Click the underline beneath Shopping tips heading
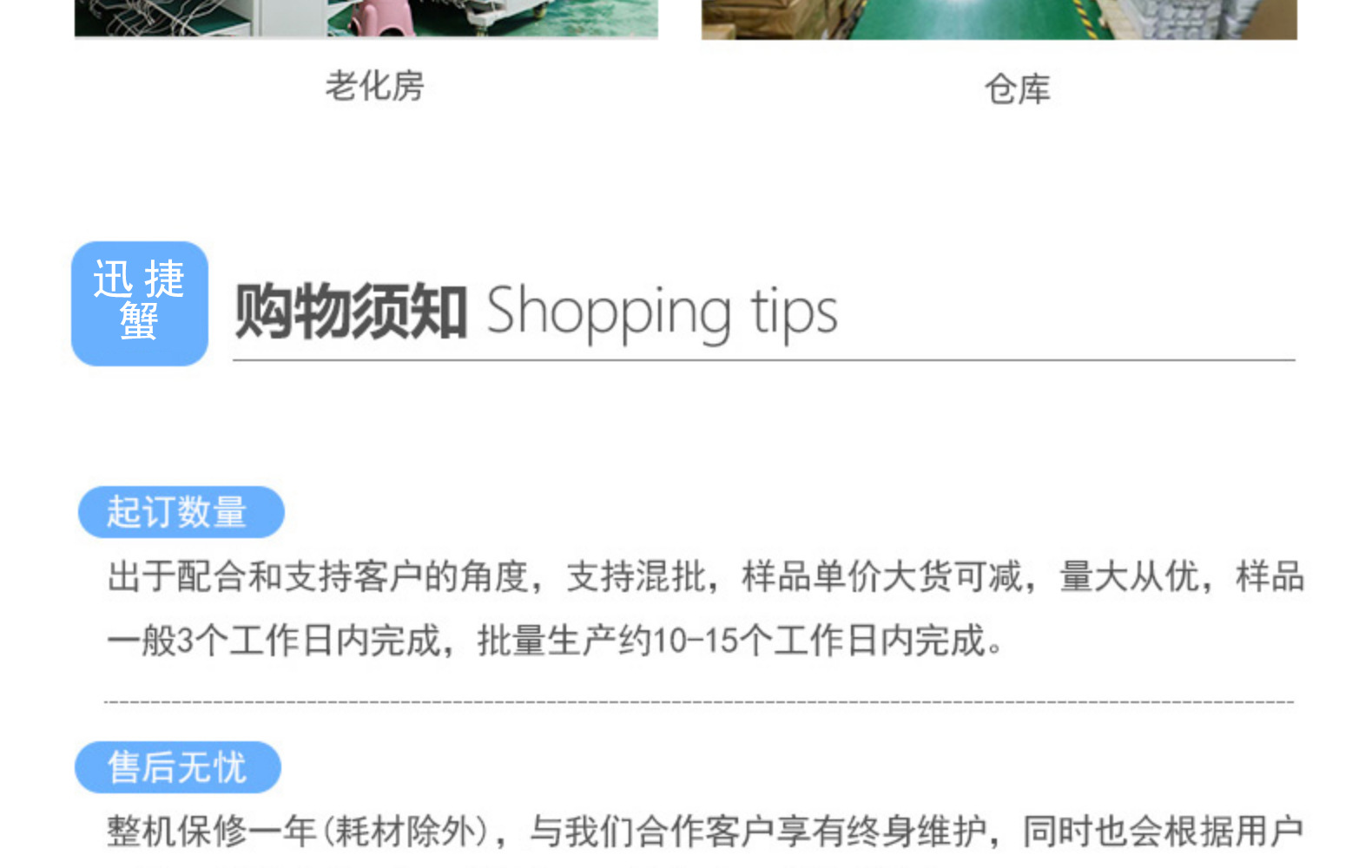This screenshot has height=868, width=1372. pos(764,359)
